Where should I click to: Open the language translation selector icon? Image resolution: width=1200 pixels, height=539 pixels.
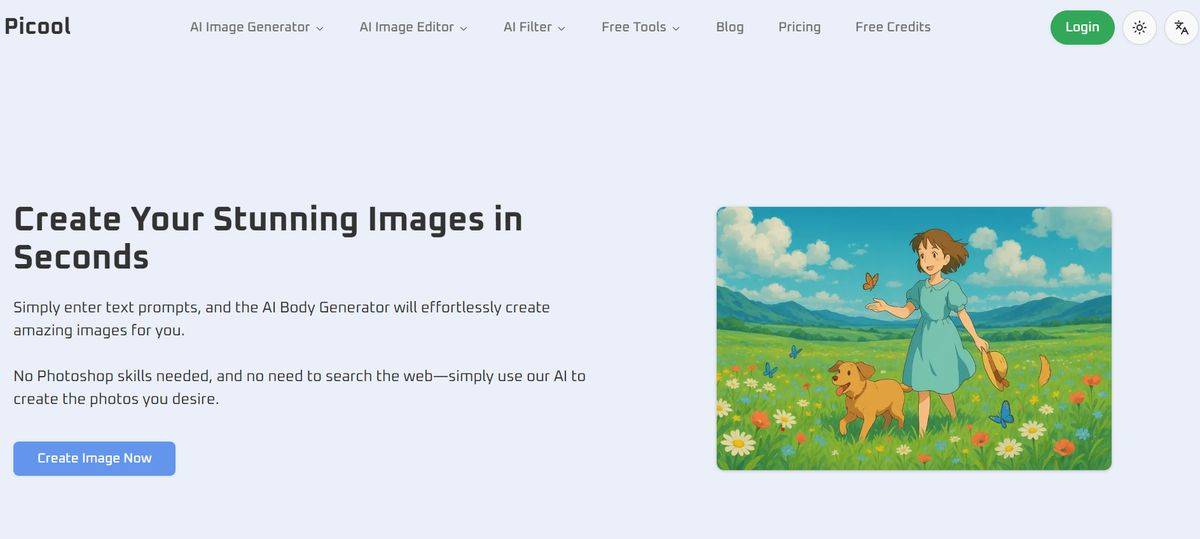(1181, 28)
